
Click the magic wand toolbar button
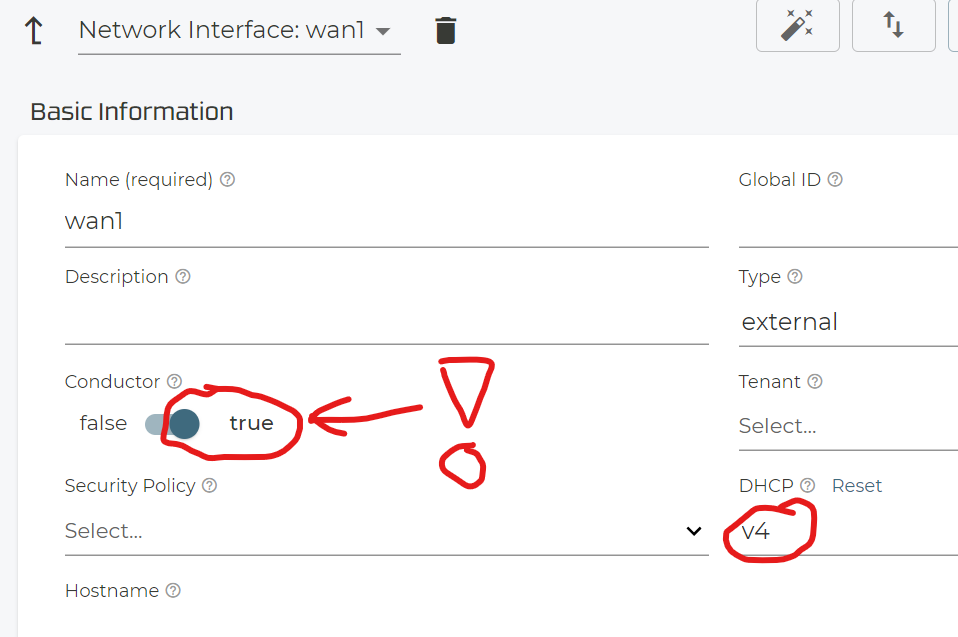pyautogui.click(x=797, y=26)
